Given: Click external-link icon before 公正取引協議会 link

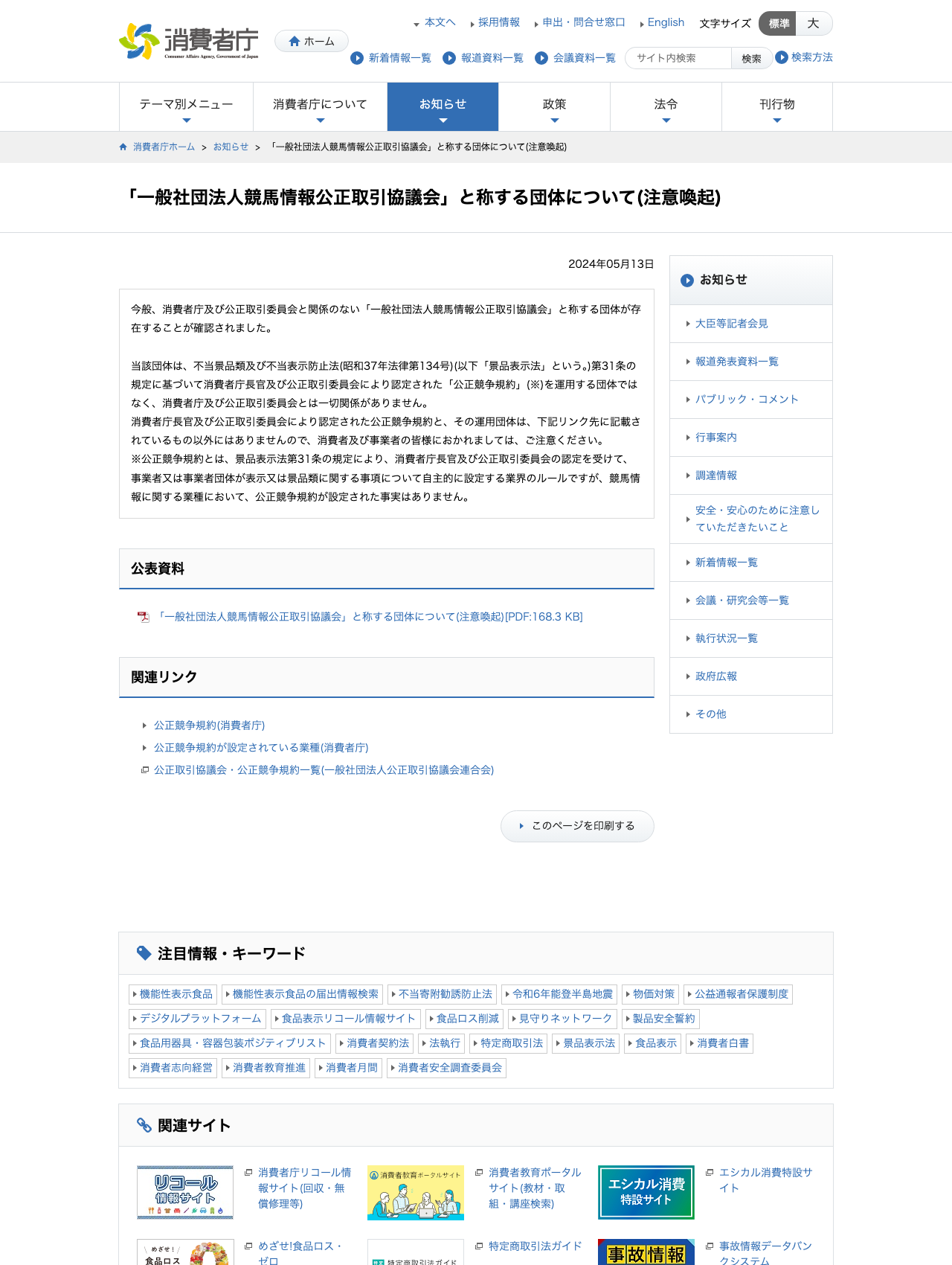Looking at the screenshot, I should pos(145,770).
